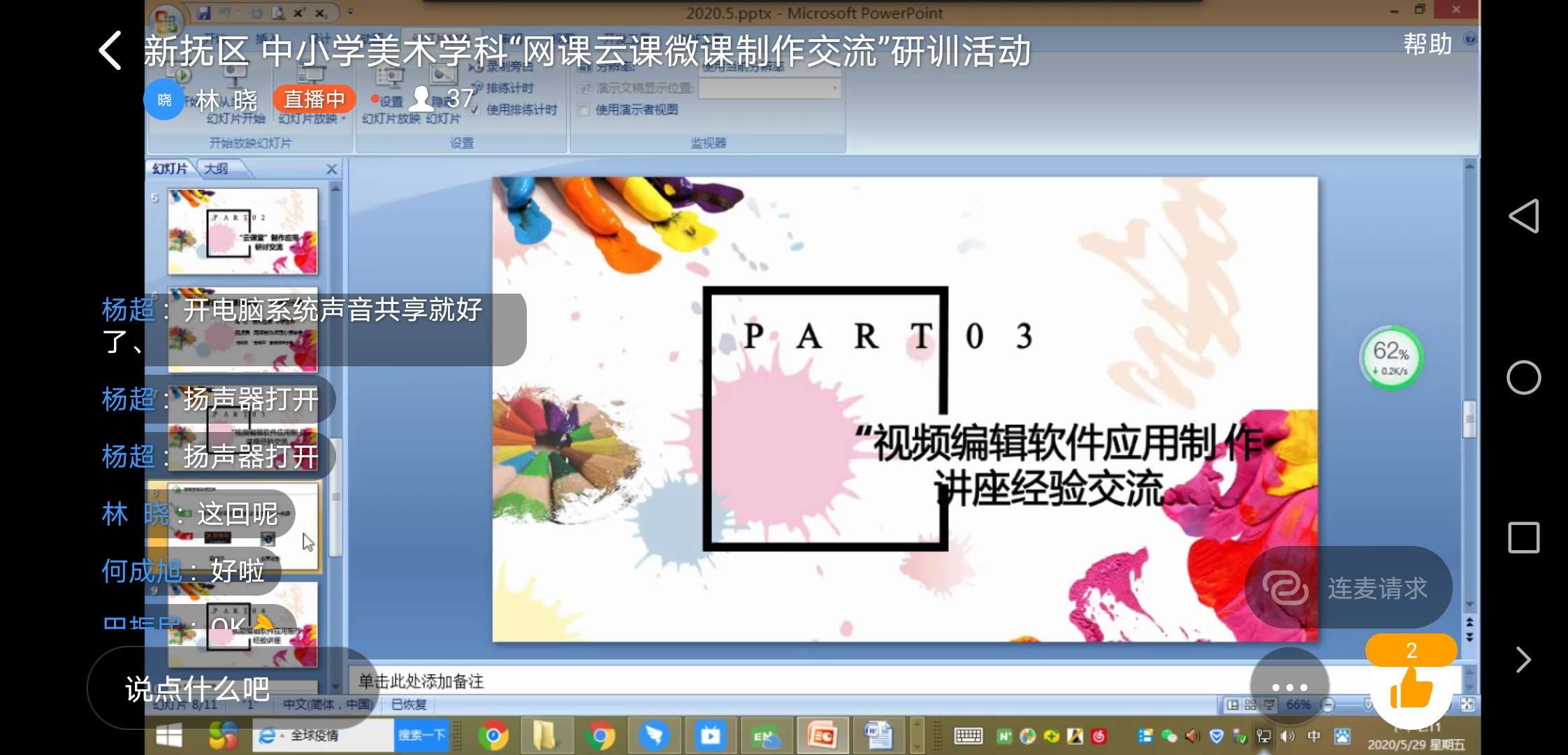Open the Windows Start button
This screenshot has height=755, width=1568.
click(x=168, y=735)
